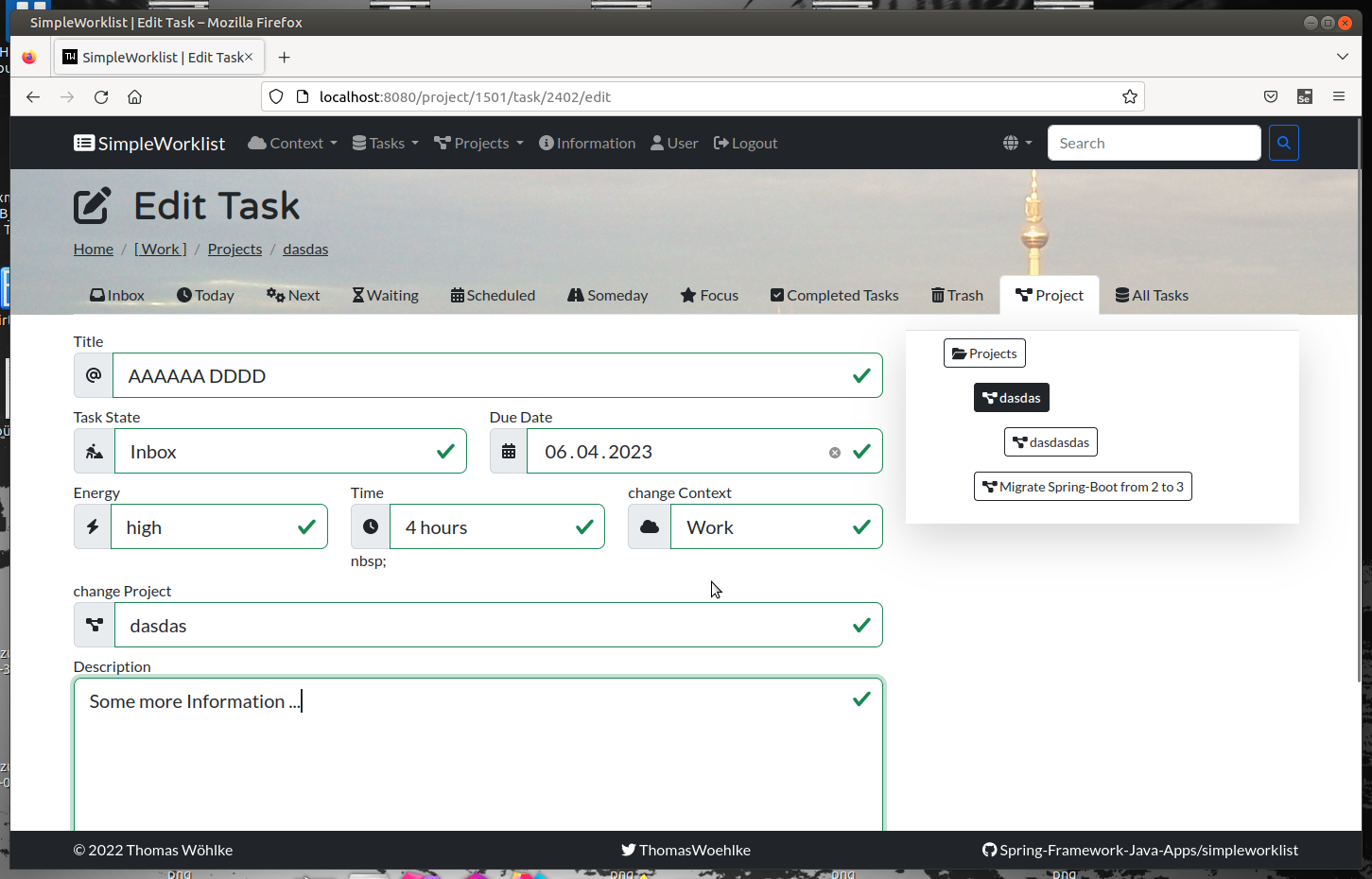Select the Project tab
The image size is (1372, 879).
click(1050, 296)
